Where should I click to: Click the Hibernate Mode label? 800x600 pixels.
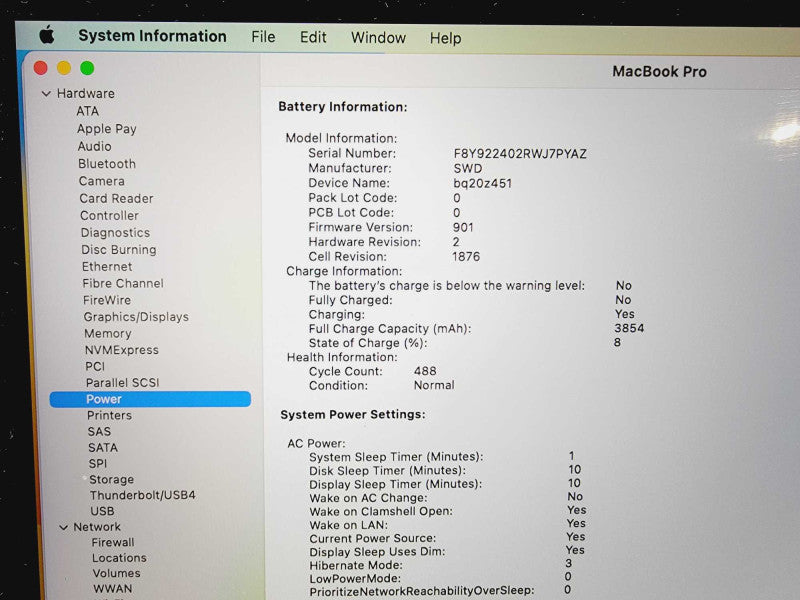coord(356,565)
